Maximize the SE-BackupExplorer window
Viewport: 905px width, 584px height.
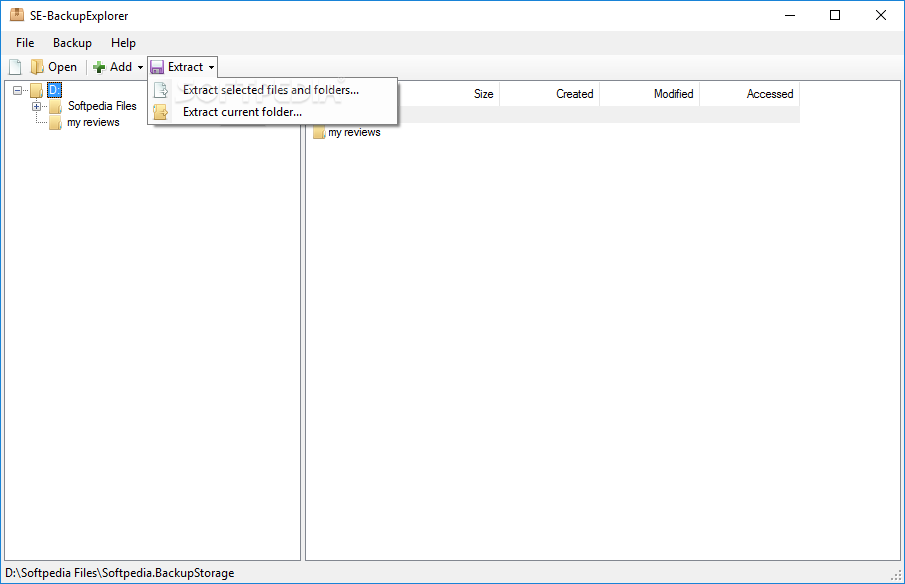(835, 16)
